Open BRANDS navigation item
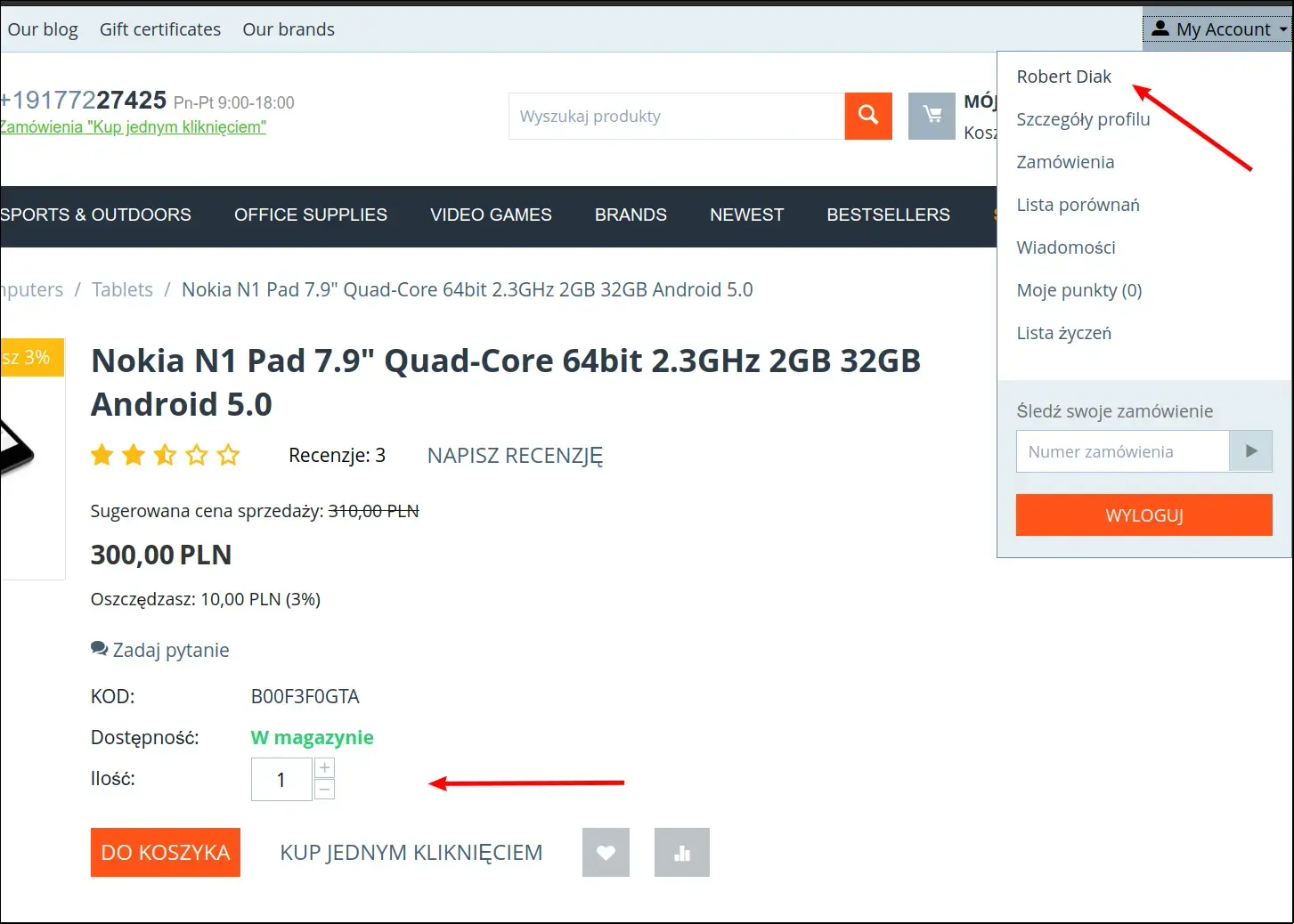1294x924 pixels. click(631, 215)
